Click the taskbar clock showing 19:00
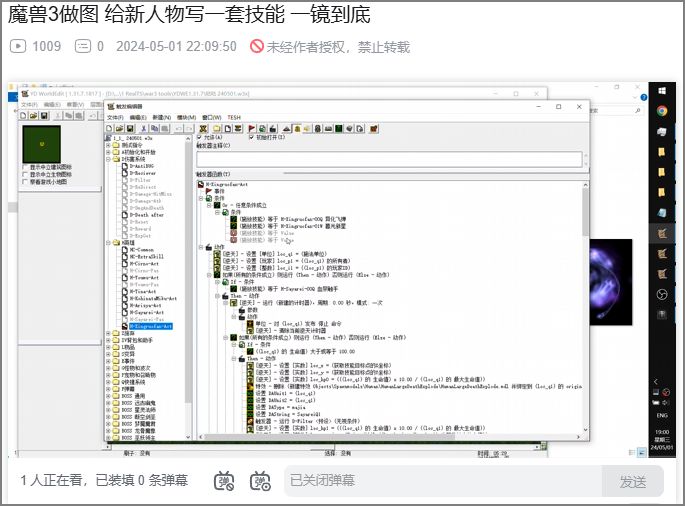685x506 pixels. (x=662, y=439)
